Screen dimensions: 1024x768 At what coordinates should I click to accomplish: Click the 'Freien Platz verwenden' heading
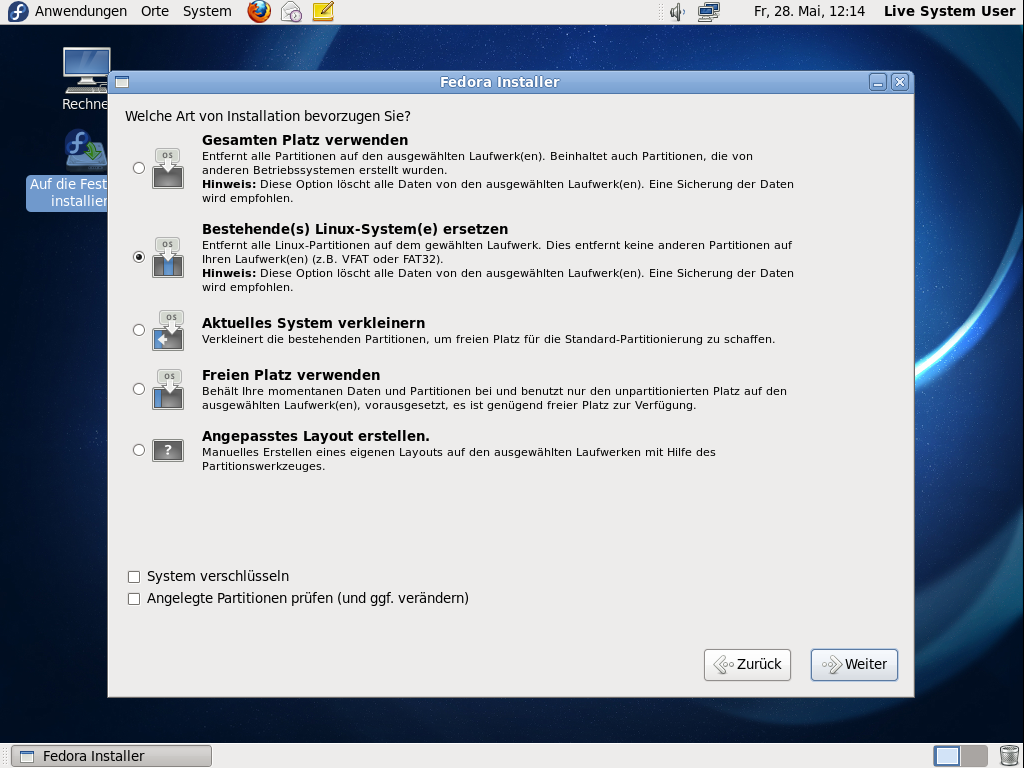291,375
